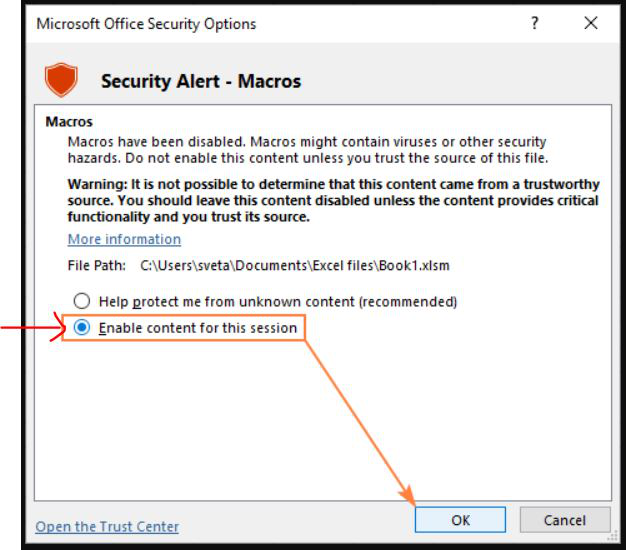
Task: Choose Enable content for this session
Action: pos(82,328)
